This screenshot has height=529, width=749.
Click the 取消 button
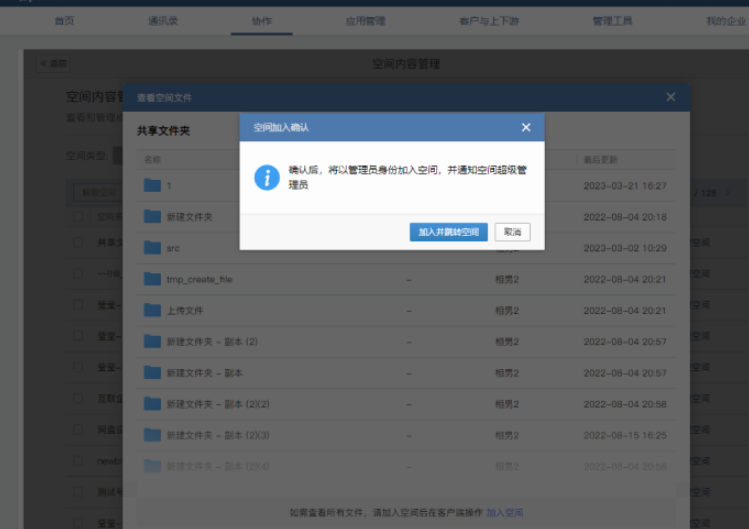click(512, 232)
